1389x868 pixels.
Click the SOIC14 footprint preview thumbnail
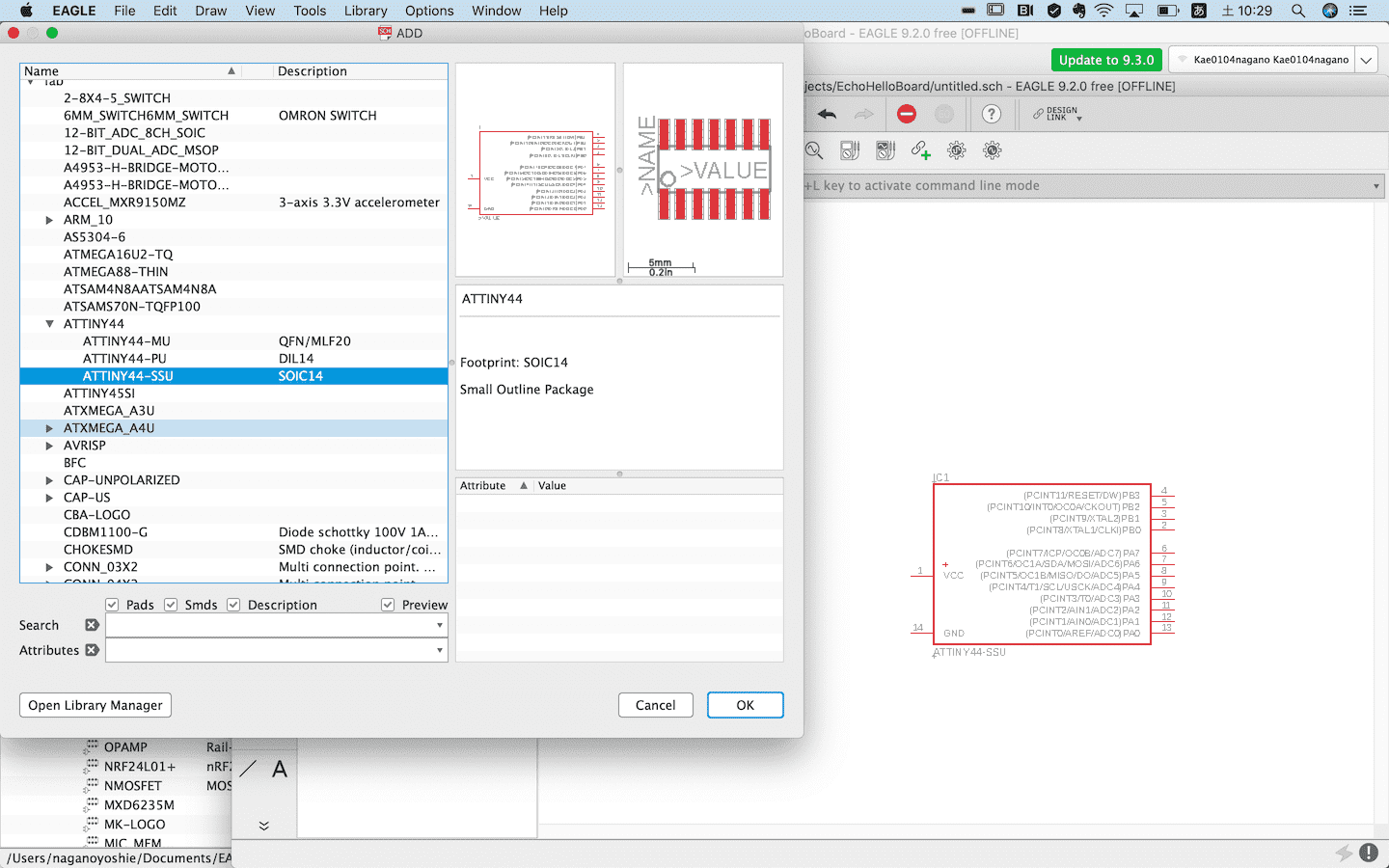(x=703, y=170)
